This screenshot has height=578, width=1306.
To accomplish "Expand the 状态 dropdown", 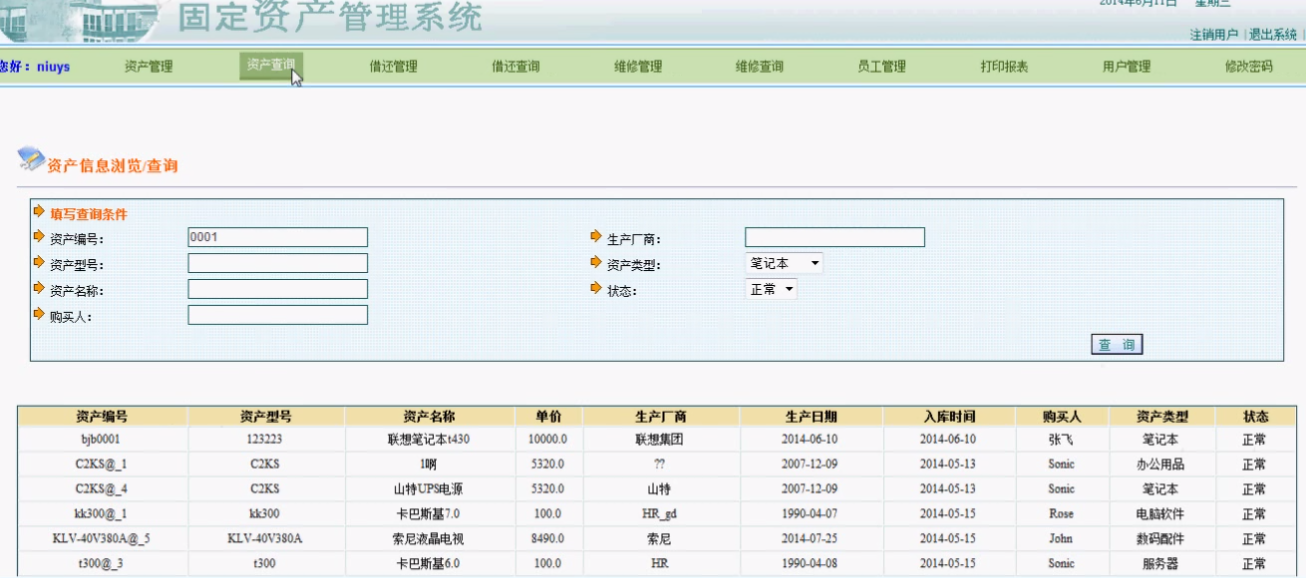I will pyautogui.click(x=772, y=289).
